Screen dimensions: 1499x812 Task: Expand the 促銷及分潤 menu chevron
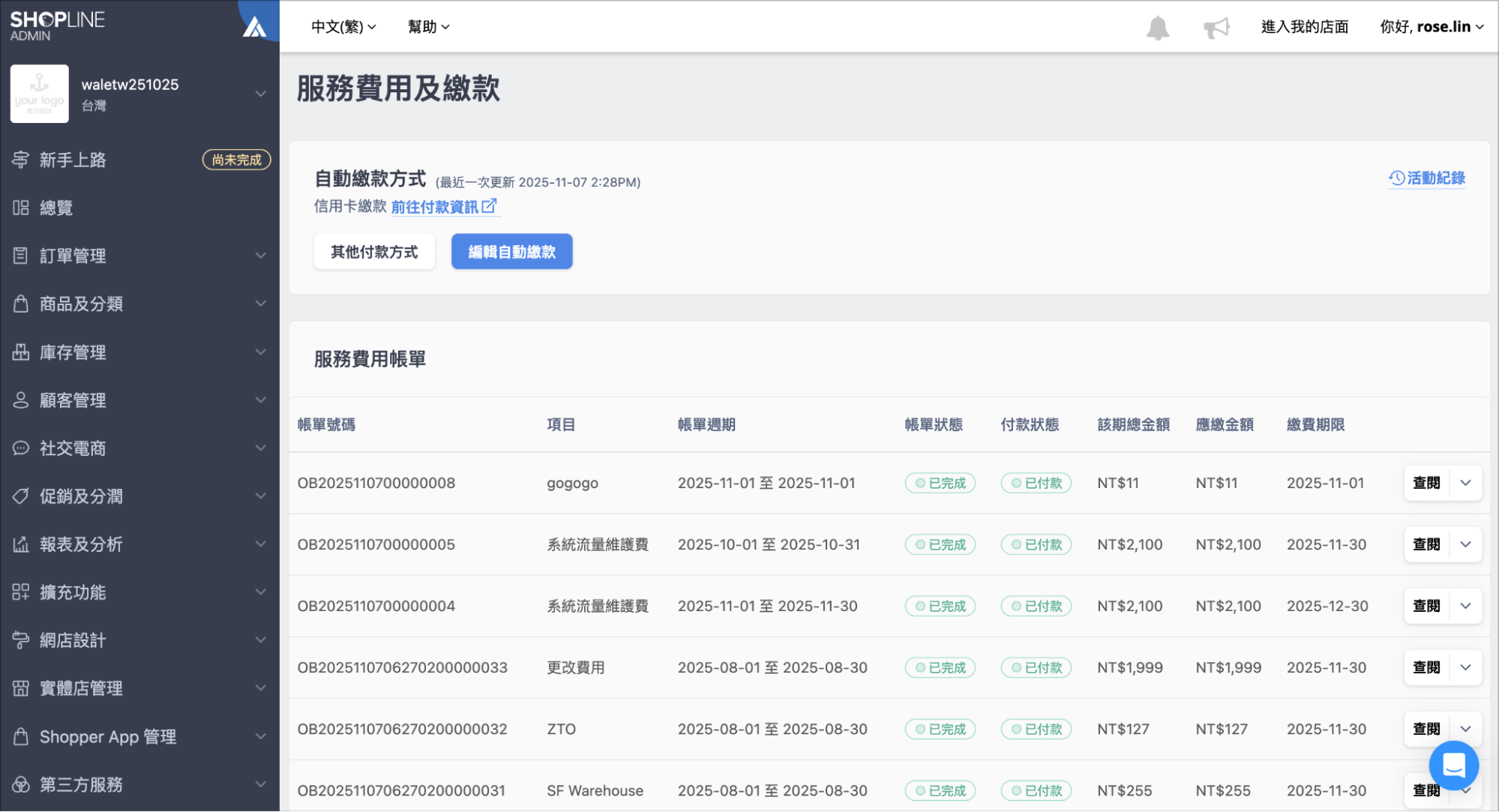click(x=260, y=496)
